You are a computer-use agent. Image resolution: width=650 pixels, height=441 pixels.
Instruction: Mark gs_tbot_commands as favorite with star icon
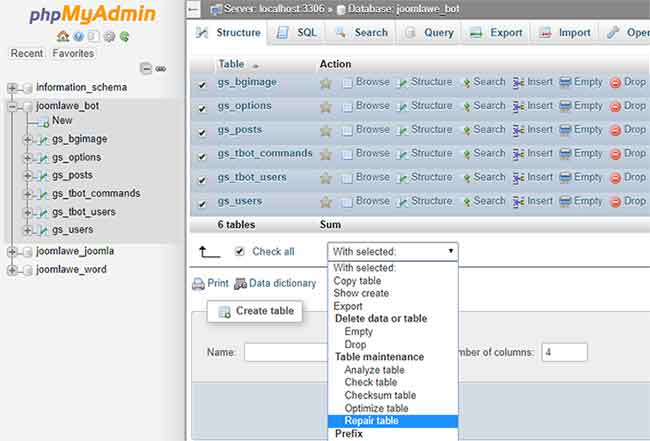coord(326,155)
